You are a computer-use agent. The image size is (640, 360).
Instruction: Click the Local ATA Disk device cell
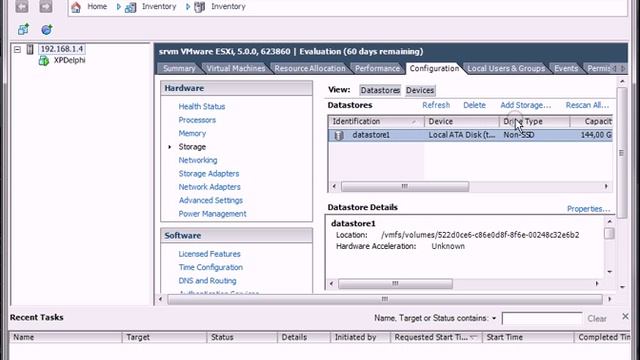[x=462, y=135]
